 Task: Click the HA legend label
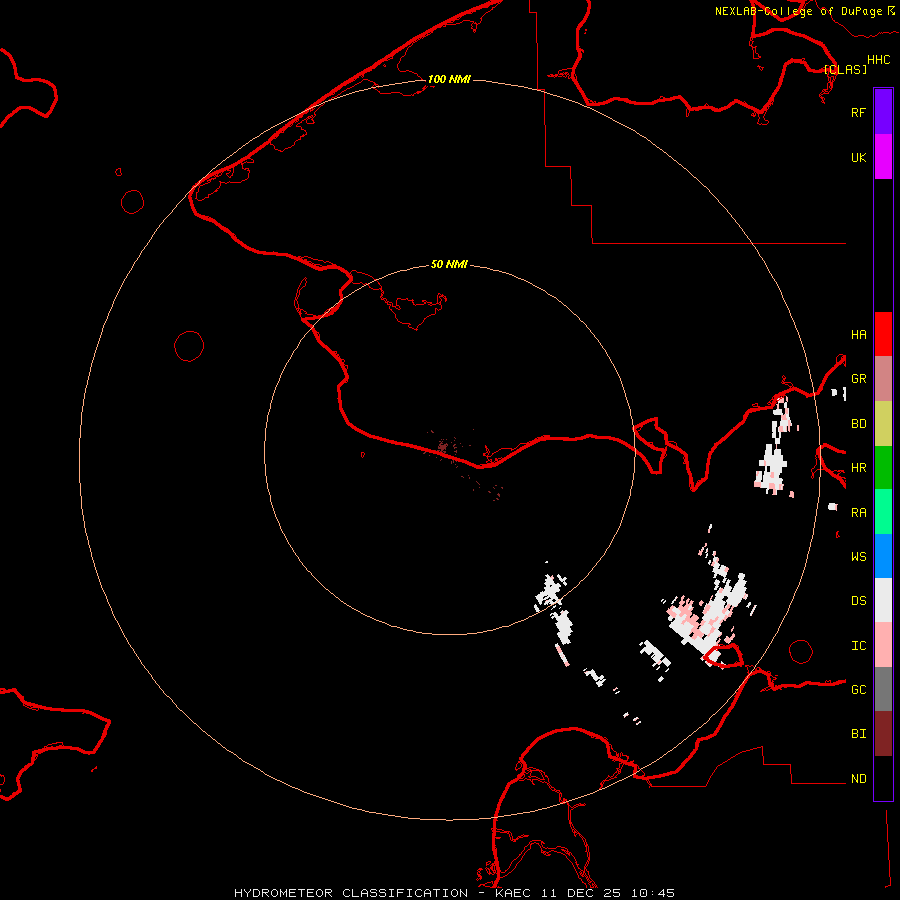tap(858, 334)
